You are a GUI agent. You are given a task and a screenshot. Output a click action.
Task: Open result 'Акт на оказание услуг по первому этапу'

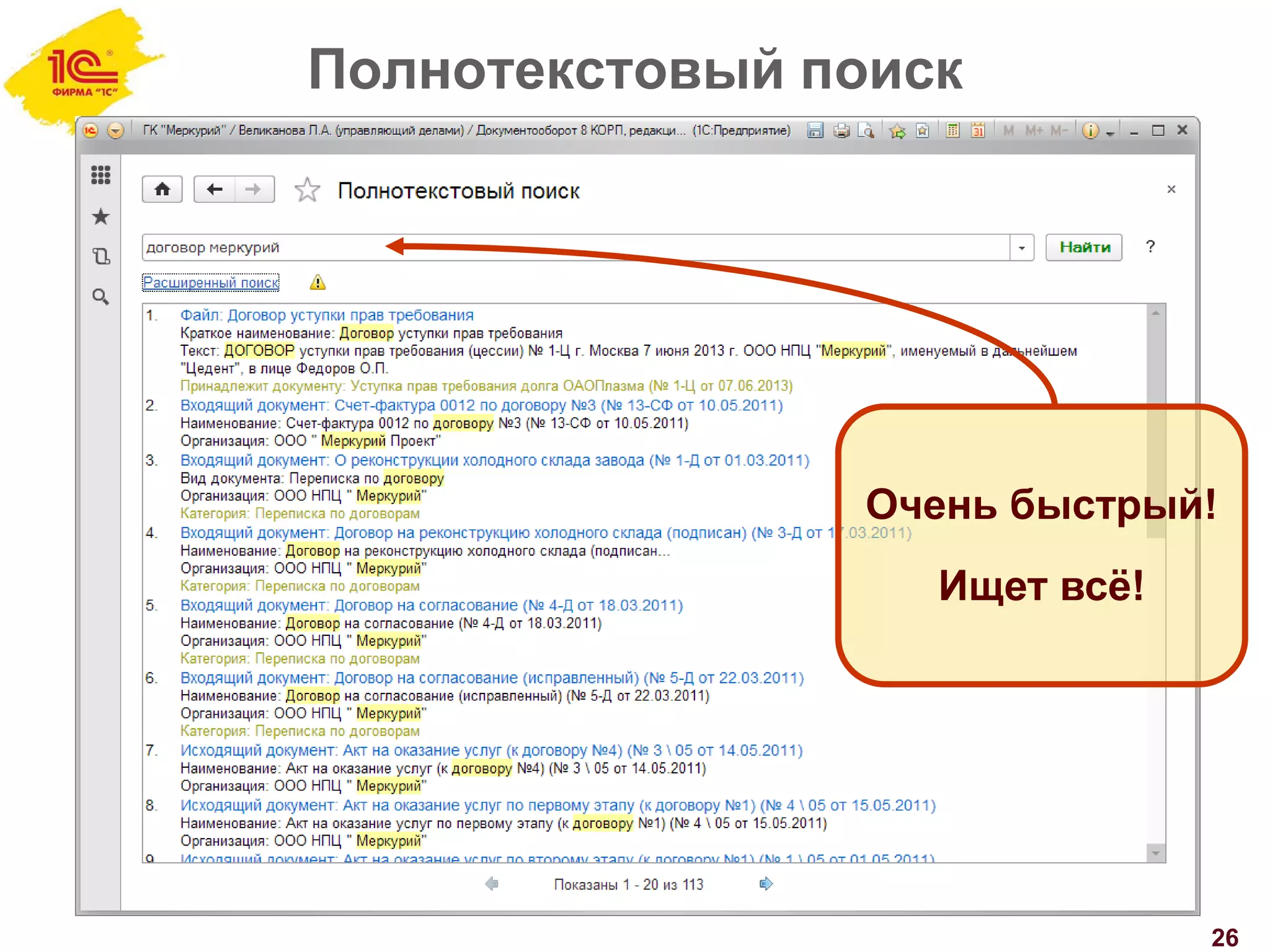point(557,806)
